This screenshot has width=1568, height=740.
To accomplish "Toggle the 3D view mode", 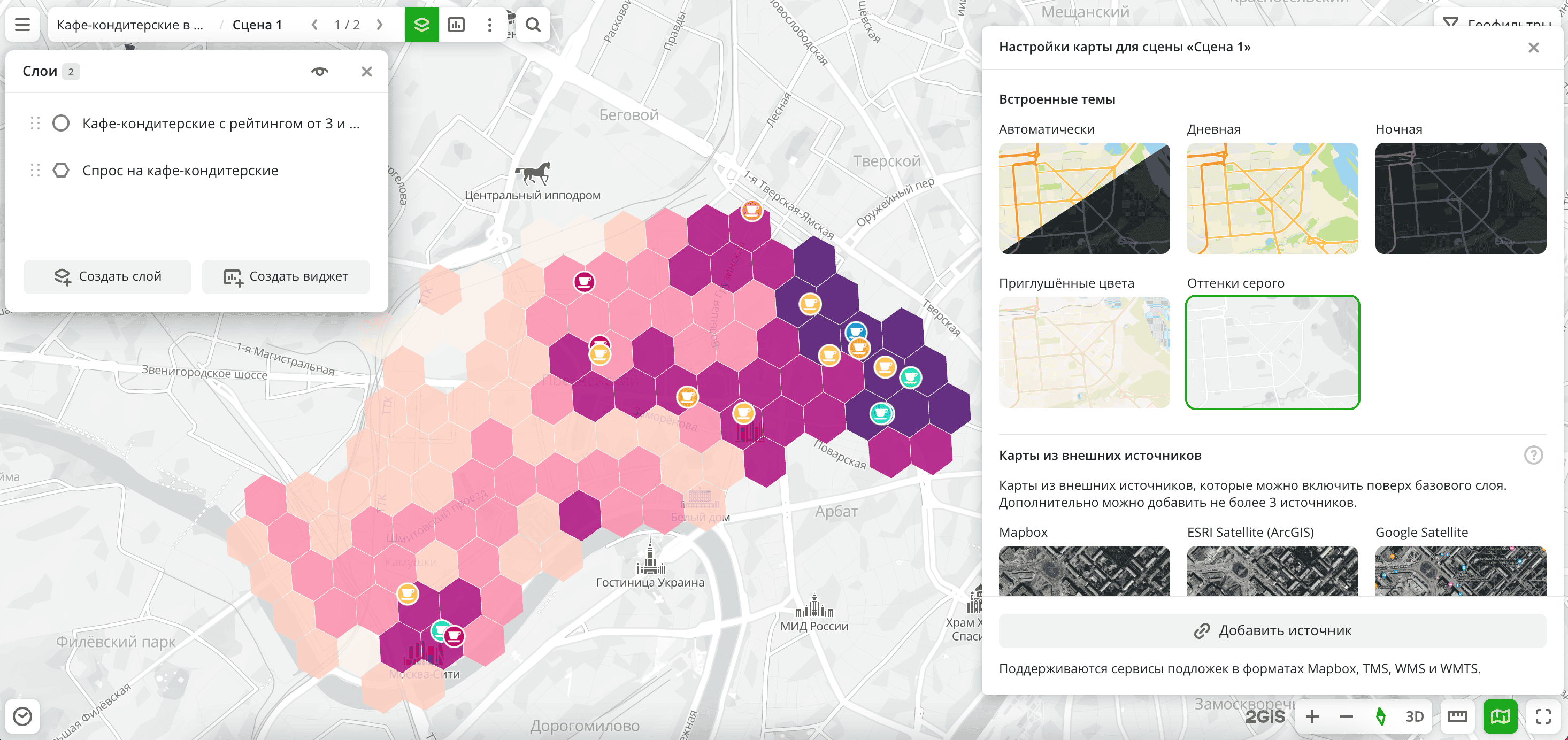I will click(x=1414, y=716).
